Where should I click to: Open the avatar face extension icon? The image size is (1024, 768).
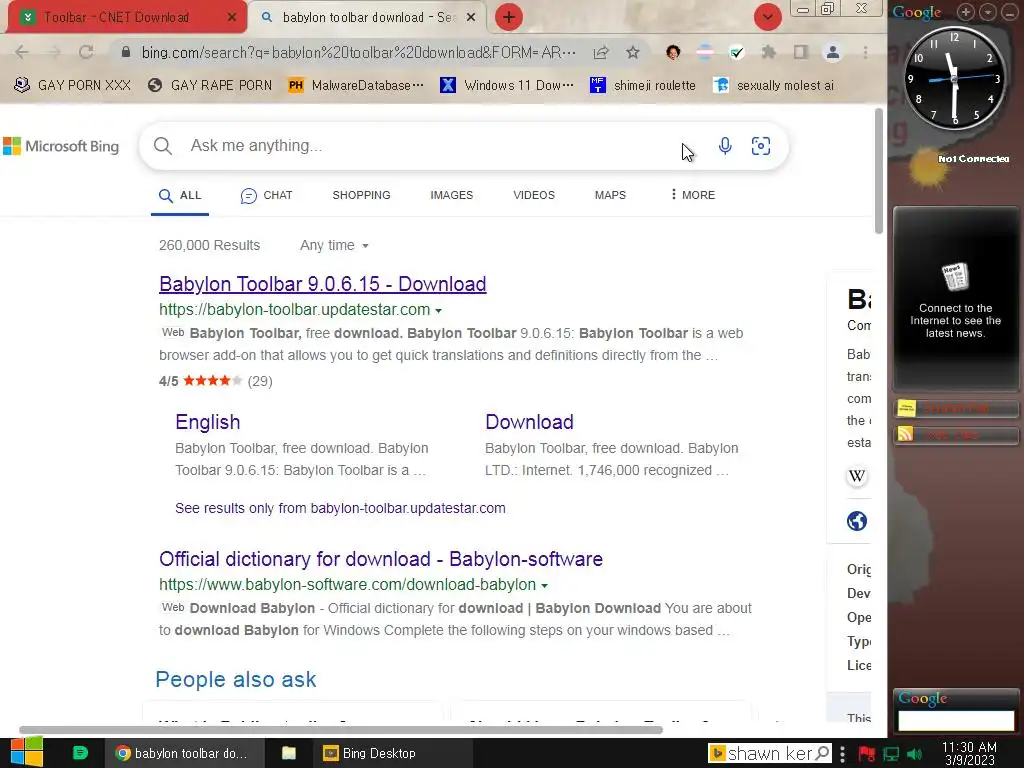(x=673, y=52)
